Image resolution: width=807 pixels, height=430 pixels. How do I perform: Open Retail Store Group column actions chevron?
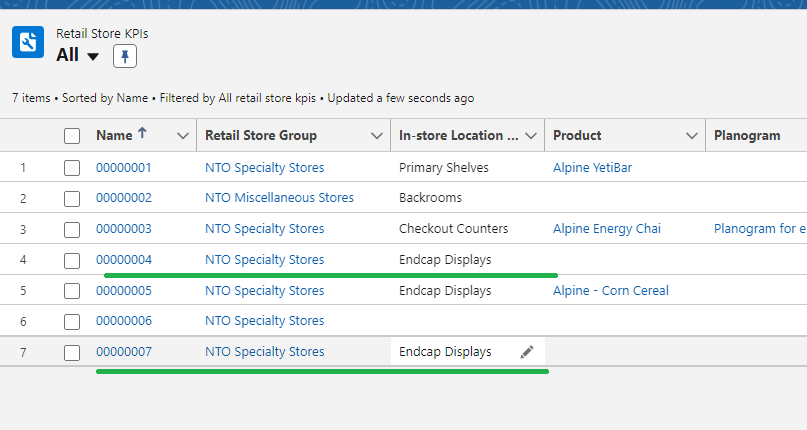point(377,136)
